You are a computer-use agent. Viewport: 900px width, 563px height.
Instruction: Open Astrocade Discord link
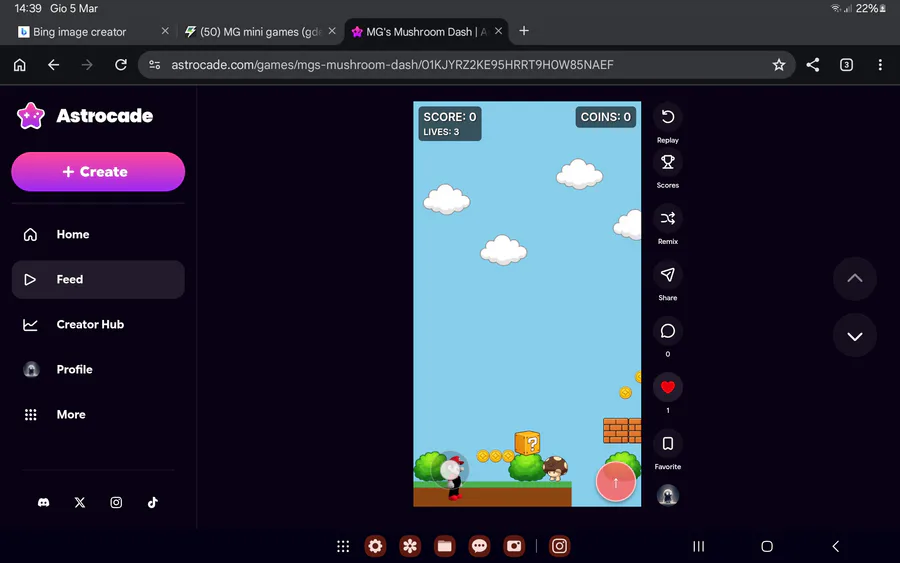(x=44, y=503)
